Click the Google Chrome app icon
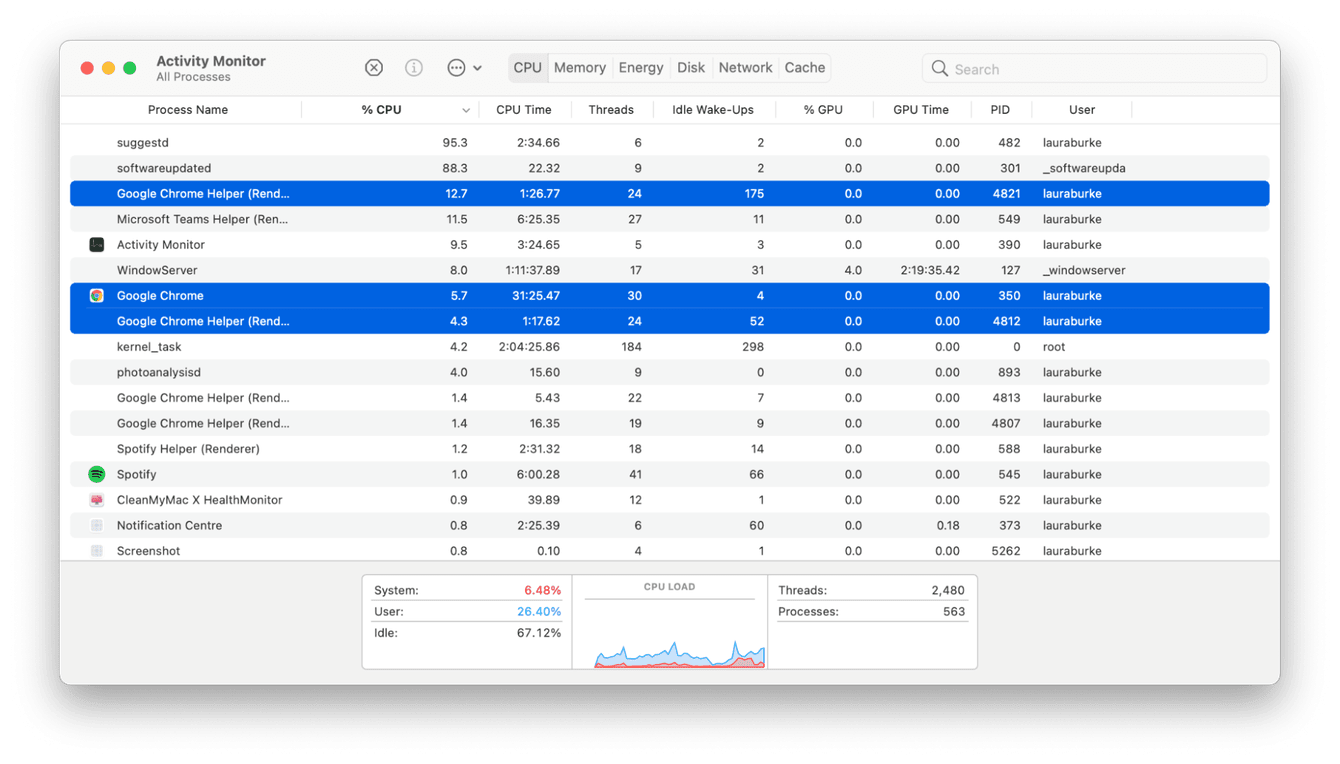 click(x=96, y=295)
